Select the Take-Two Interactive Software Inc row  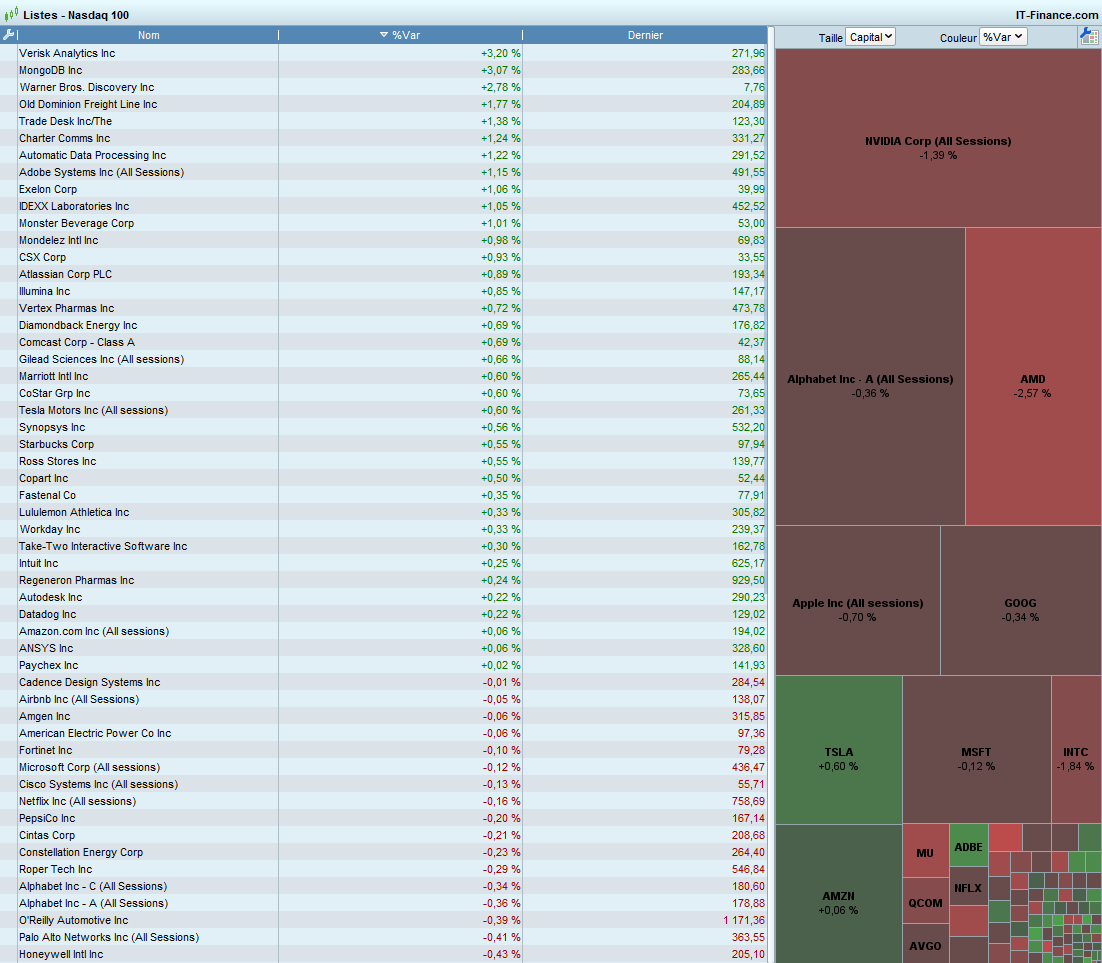383,546
